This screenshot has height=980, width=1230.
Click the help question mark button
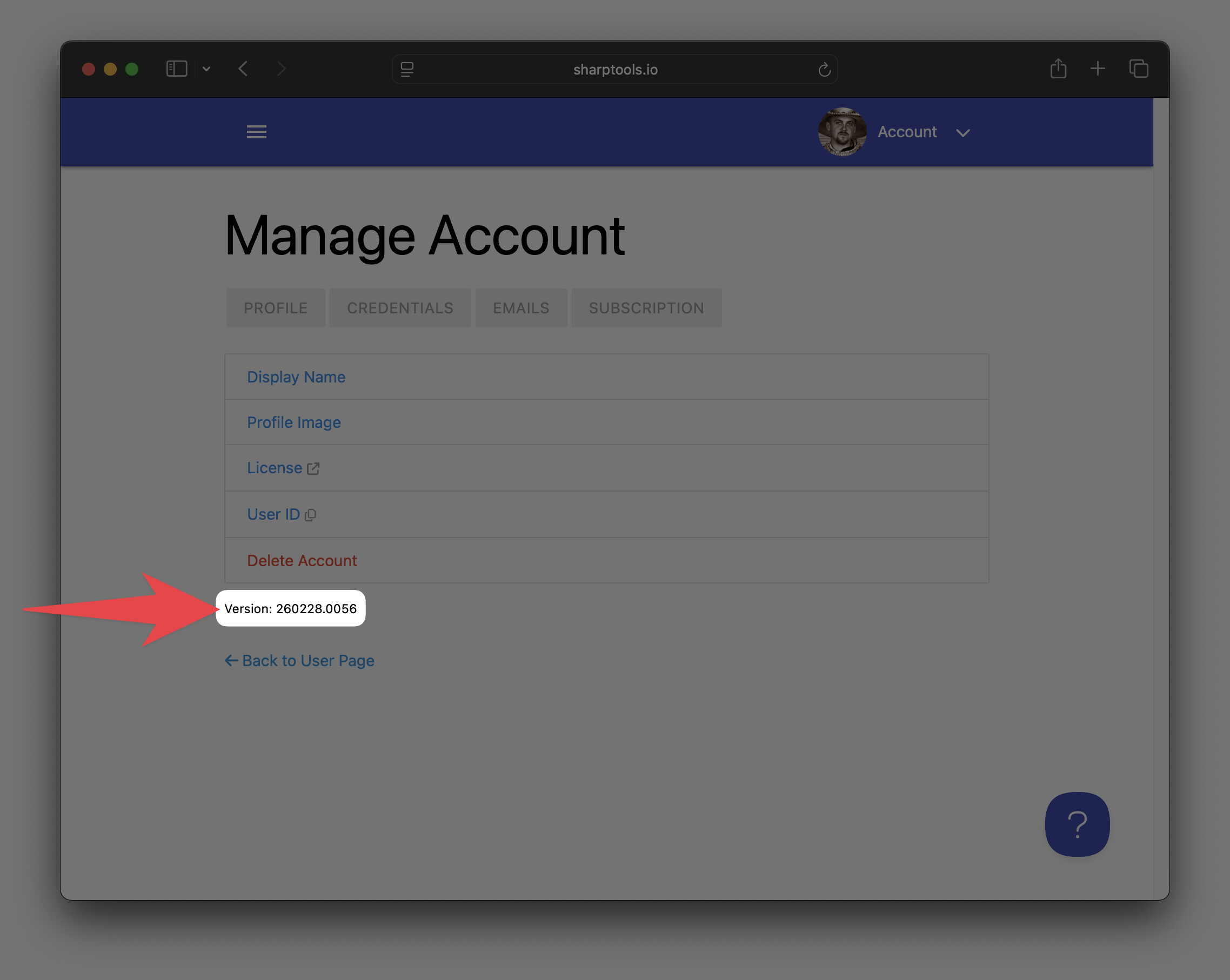point(1077,824)
